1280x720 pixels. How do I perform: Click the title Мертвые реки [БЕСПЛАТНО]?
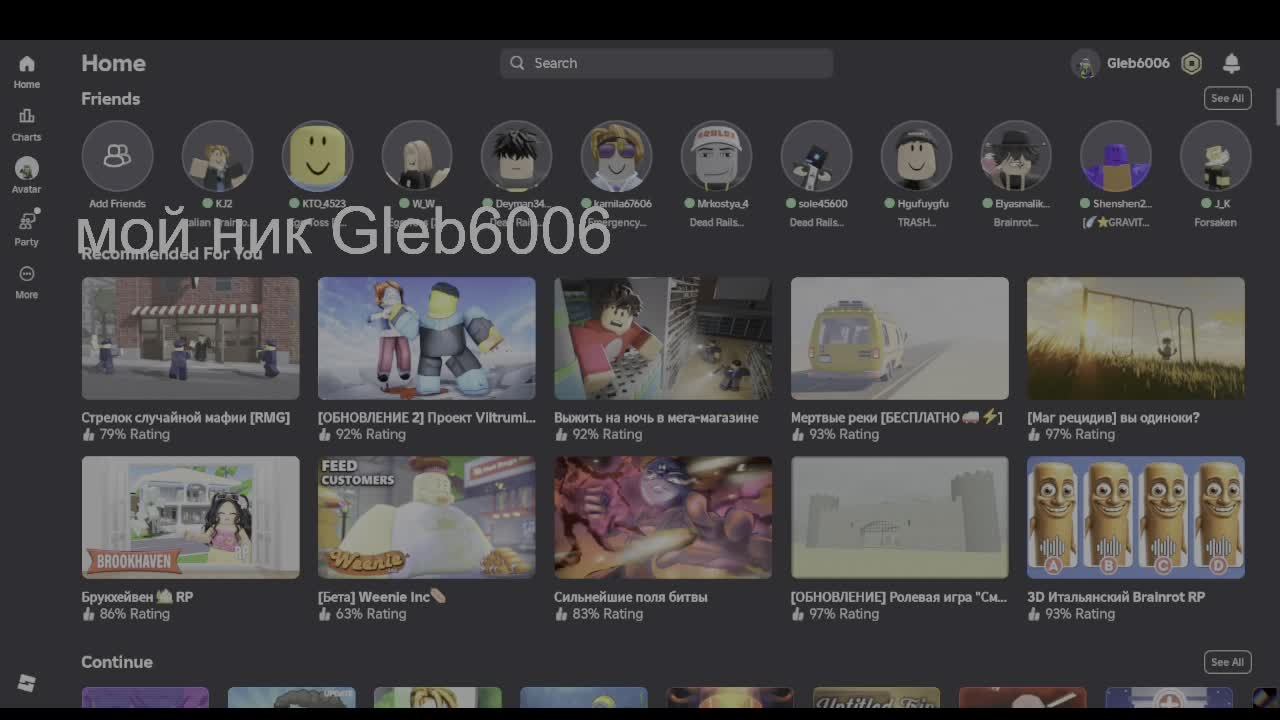click(x=896, y=417)
